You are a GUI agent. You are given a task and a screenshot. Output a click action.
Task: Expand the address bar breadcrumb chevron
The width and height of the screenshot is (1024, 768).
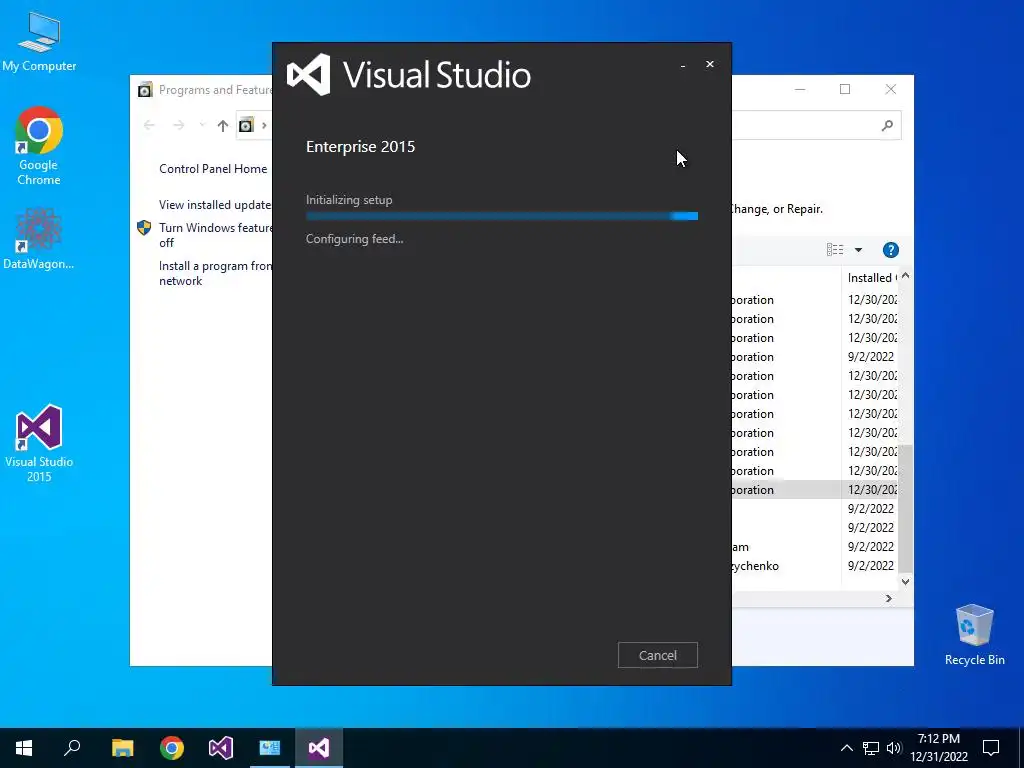[x=264, y=125]
